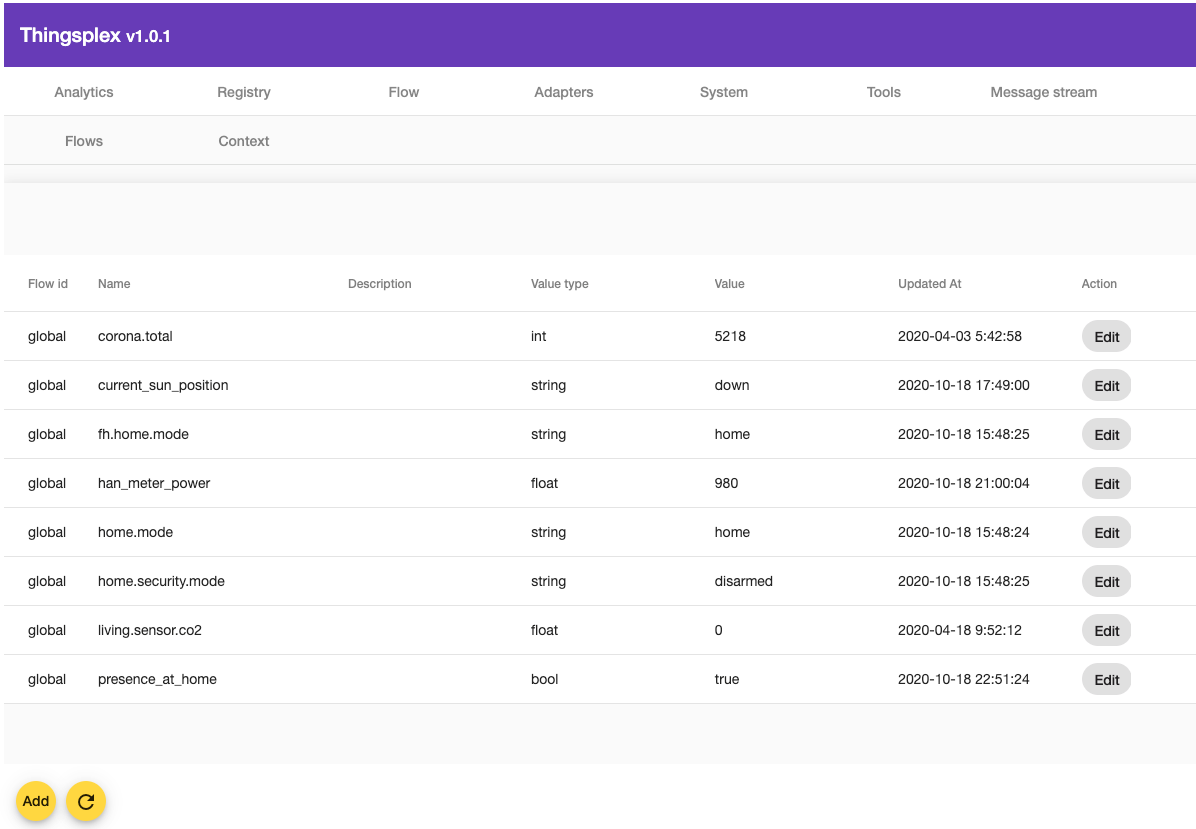Viewport: 1196px width, 829px height.
Task: Select the Context sub-tab
Action: point(244,141)
